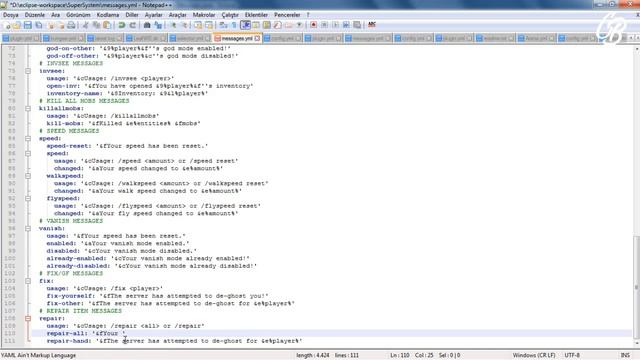Toggle Show All Characters toolbar button
The height and width of the screenshot is (360, 640).
point(234,25)
